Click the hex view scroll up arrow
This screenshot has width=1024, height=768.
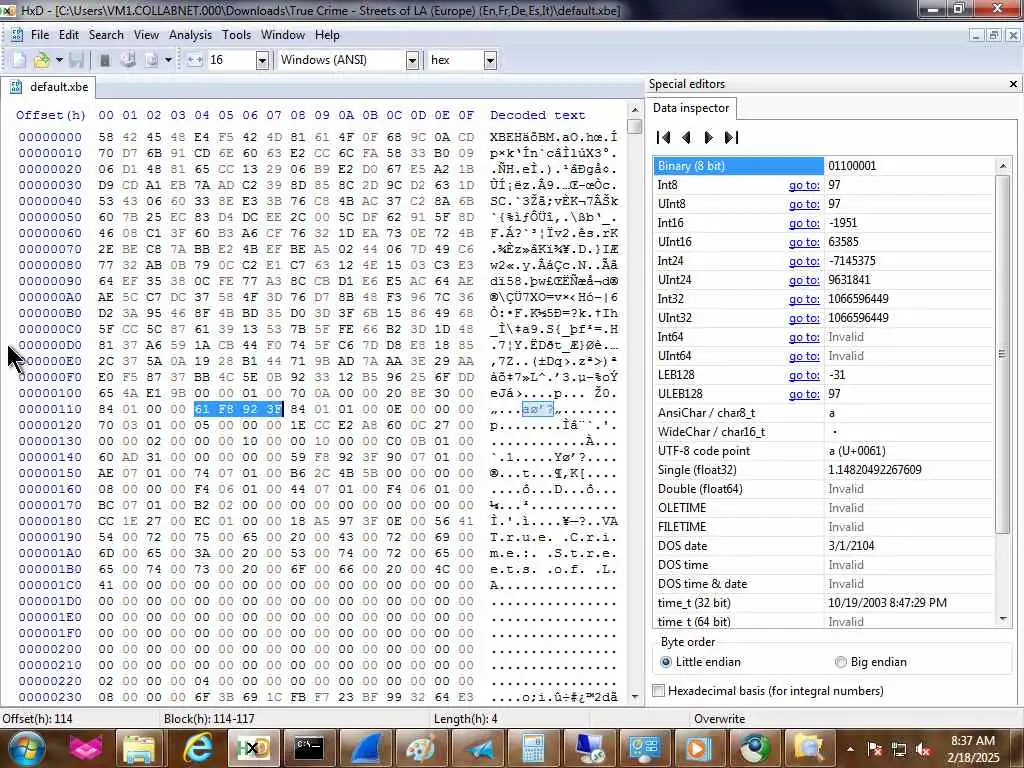click(x=634, y=110)
